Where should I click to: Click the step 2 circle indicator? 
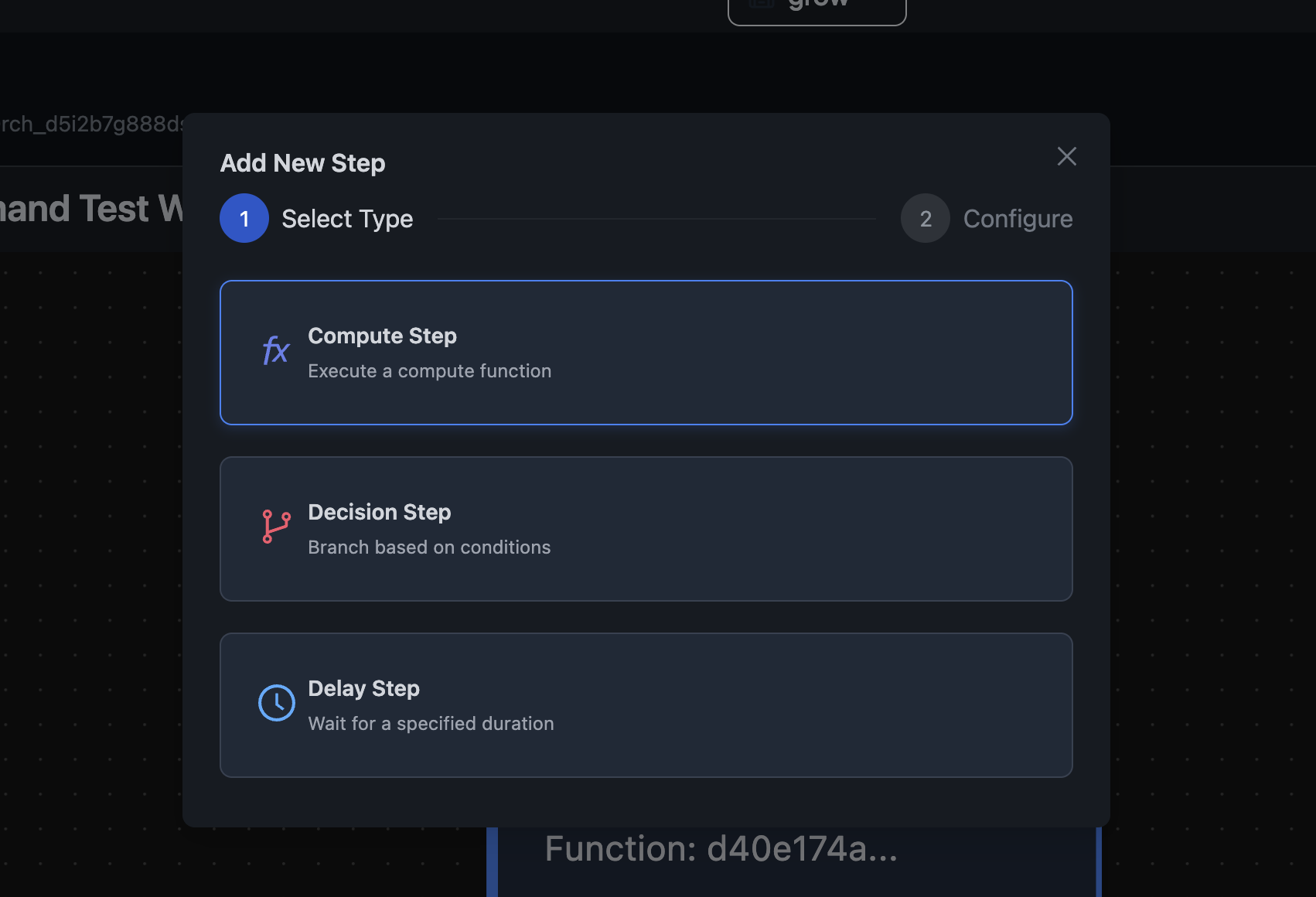coord(925,219)
